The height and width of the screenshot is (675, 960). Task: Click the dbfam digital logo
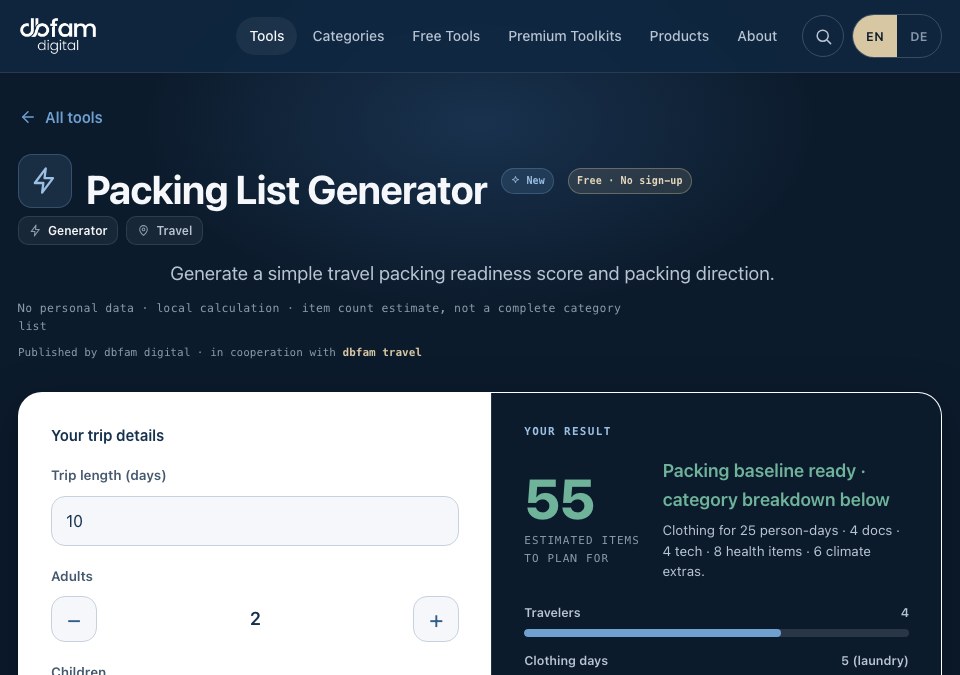click(58, 36)
